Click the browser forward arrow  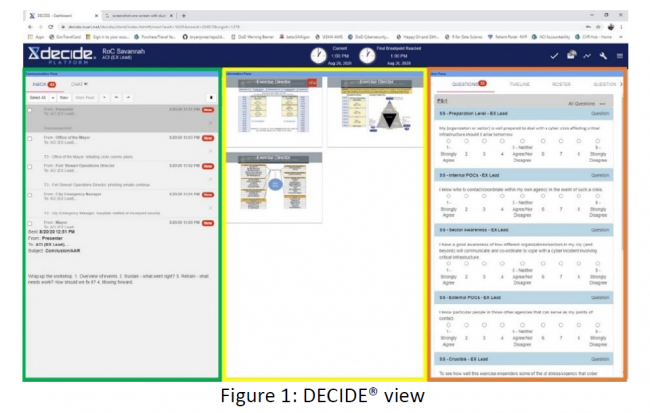tap(40, 27)
